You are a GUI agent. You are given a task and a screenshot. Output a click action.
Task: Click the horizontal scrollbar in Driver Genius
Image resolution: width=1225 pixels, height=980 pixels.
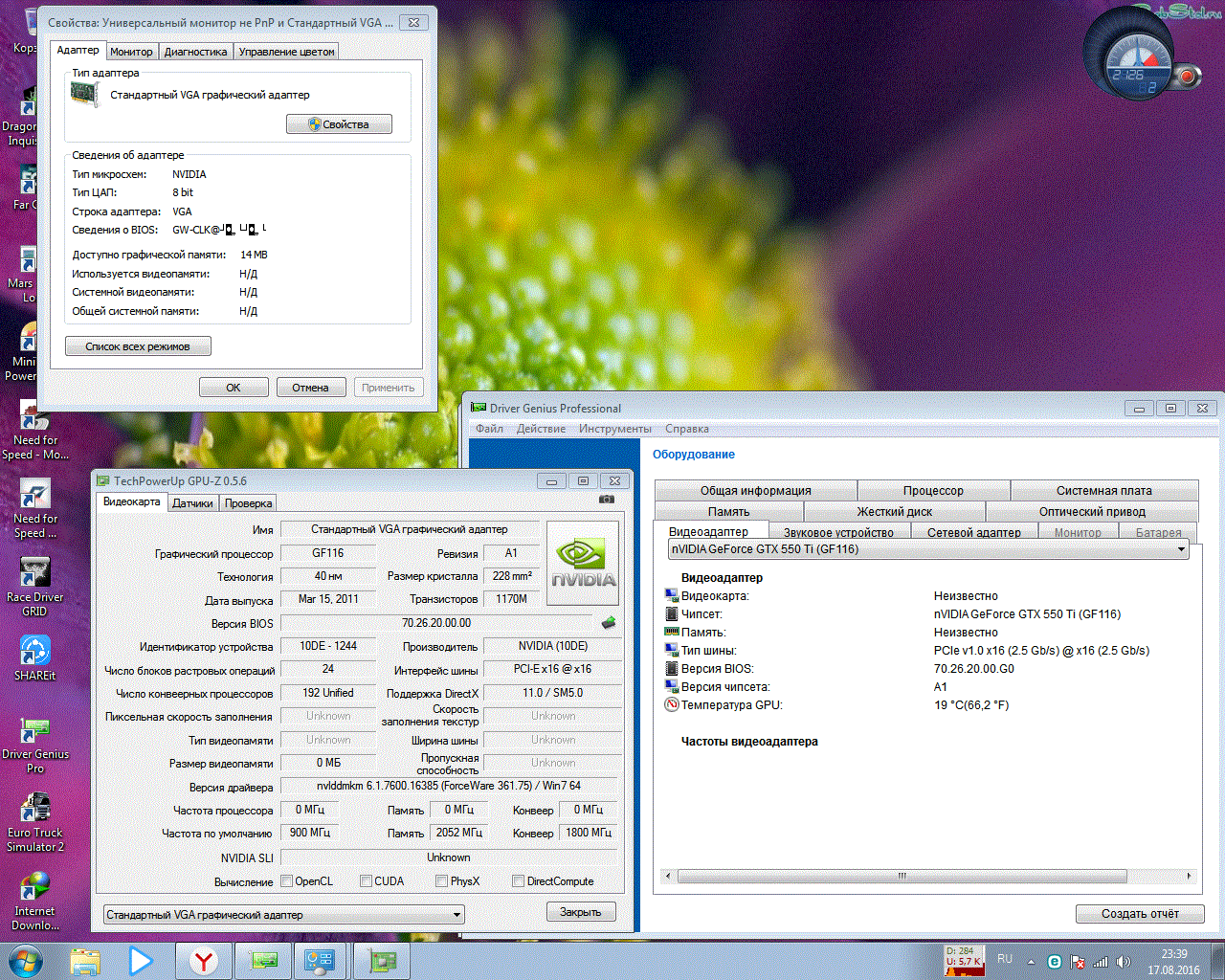[902, 876]
